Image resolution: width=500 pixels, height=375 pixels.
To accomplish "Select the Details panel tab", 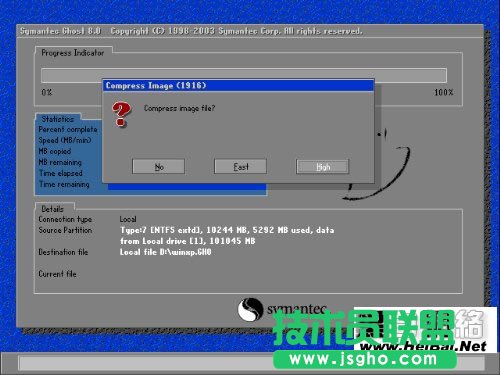I will point(52,209).
